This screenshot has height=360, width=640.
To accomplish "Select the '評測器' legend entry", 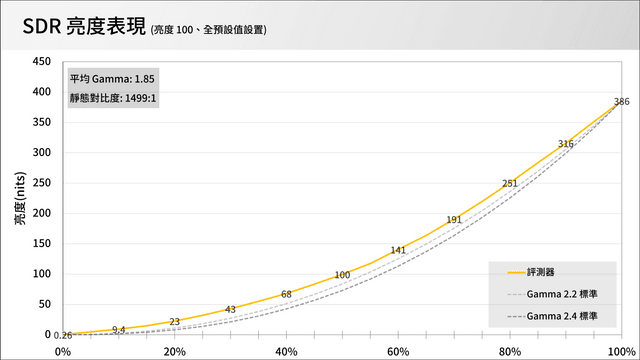I will point(540,272).
